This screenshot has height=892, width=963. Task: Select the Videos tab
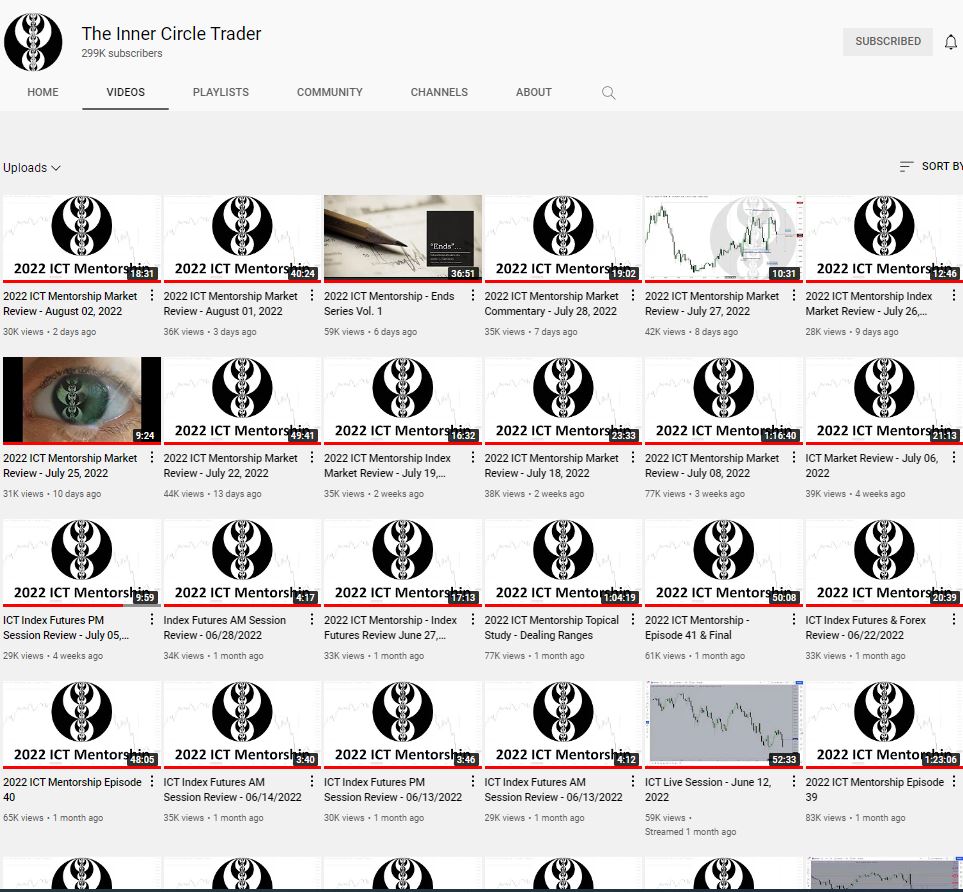125,92
